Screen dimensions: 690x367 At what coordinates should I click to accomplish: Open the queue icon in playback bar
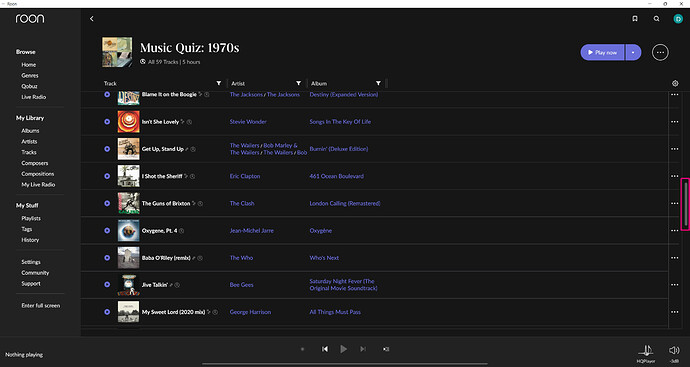point(386,349)
